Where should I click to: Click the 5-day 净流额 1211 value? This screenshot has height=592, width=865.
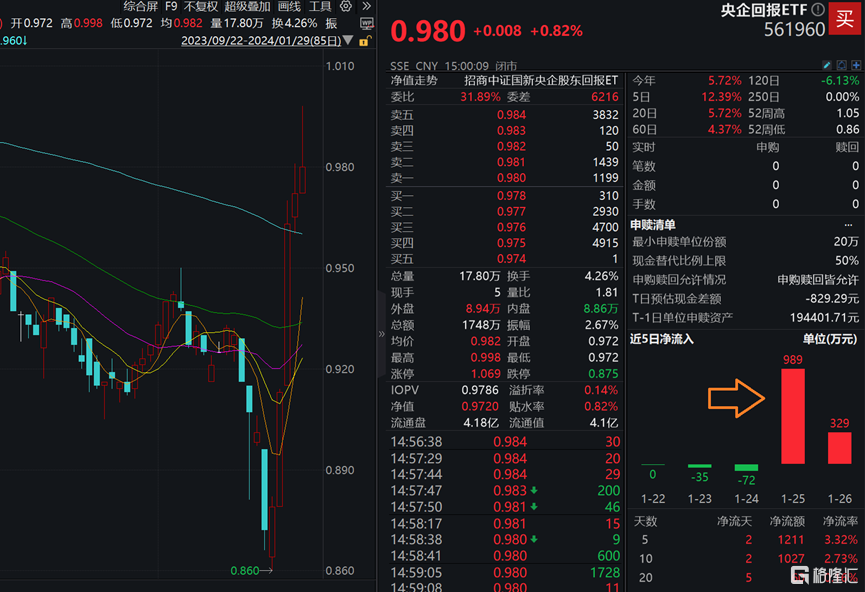pyautogui.click(x=791, y=540)
